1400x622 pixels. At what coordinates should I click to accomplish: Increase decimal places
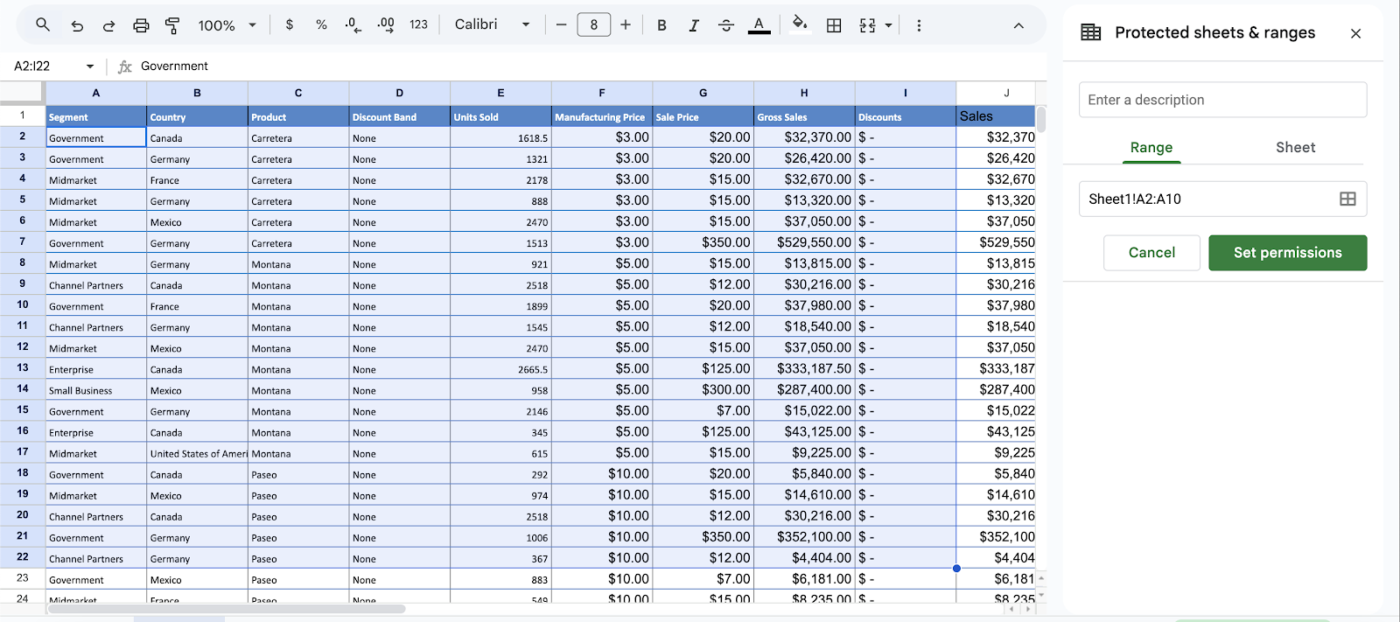(386, 25)
